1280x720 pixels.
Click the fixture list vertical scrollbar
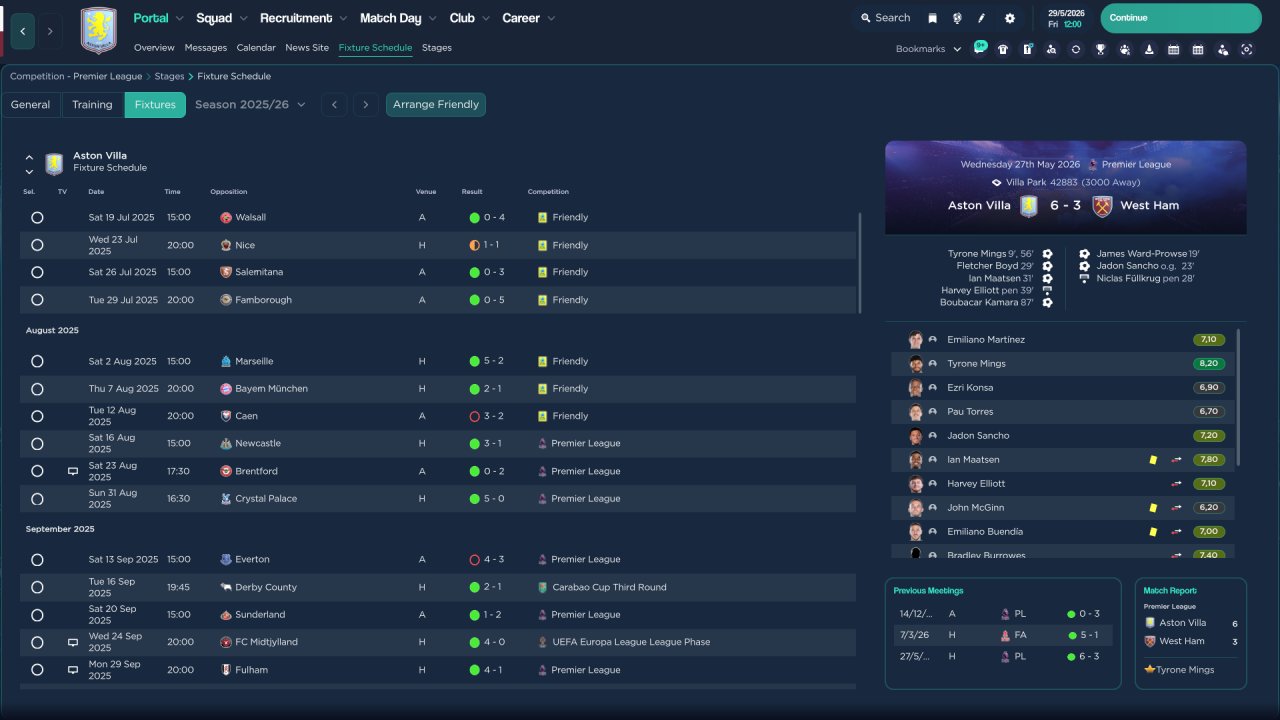pyautogui.click(x=860, y=263)
